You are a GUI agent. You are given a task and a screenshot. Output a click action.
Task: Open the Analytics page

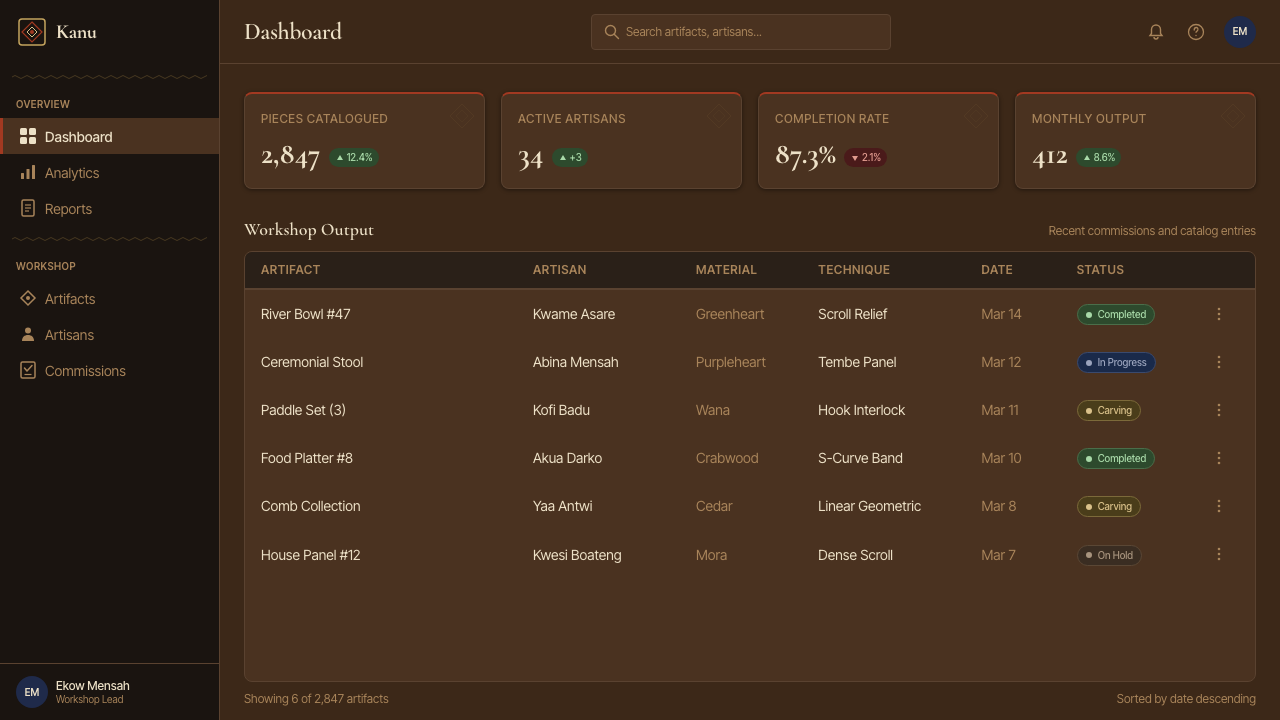109,172
